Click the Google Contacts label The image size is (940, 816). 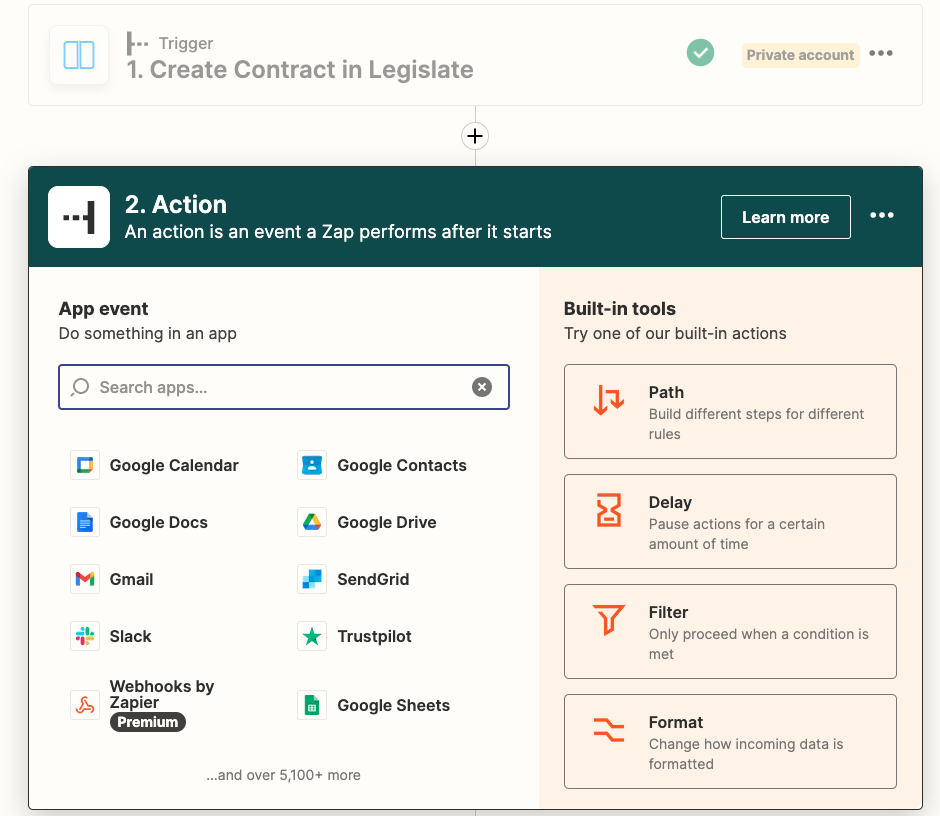[402, 465]
